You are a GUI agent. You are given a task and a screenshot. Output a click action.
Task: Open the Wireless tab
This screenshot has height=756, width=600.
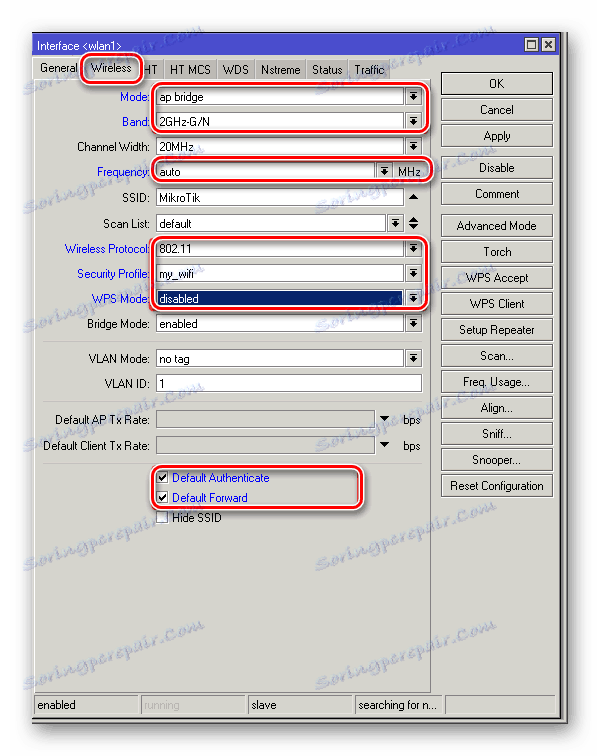coord(111,68)
